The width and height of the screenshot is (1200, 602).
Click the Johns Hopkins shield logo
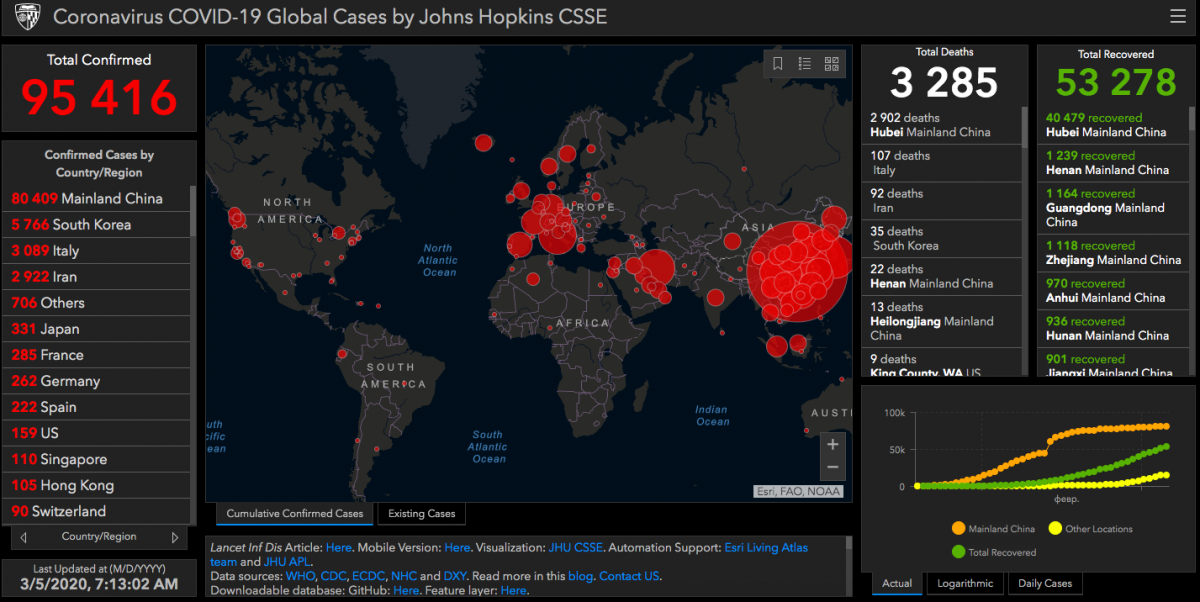pos(29,17)
